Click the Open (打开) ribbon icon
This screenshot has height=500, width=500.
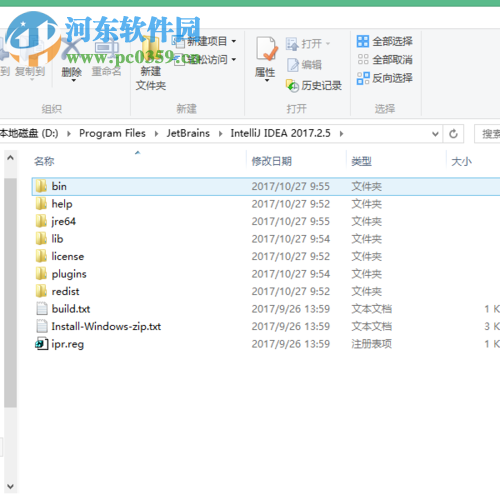pyautogui.click(x=292, y=44)
